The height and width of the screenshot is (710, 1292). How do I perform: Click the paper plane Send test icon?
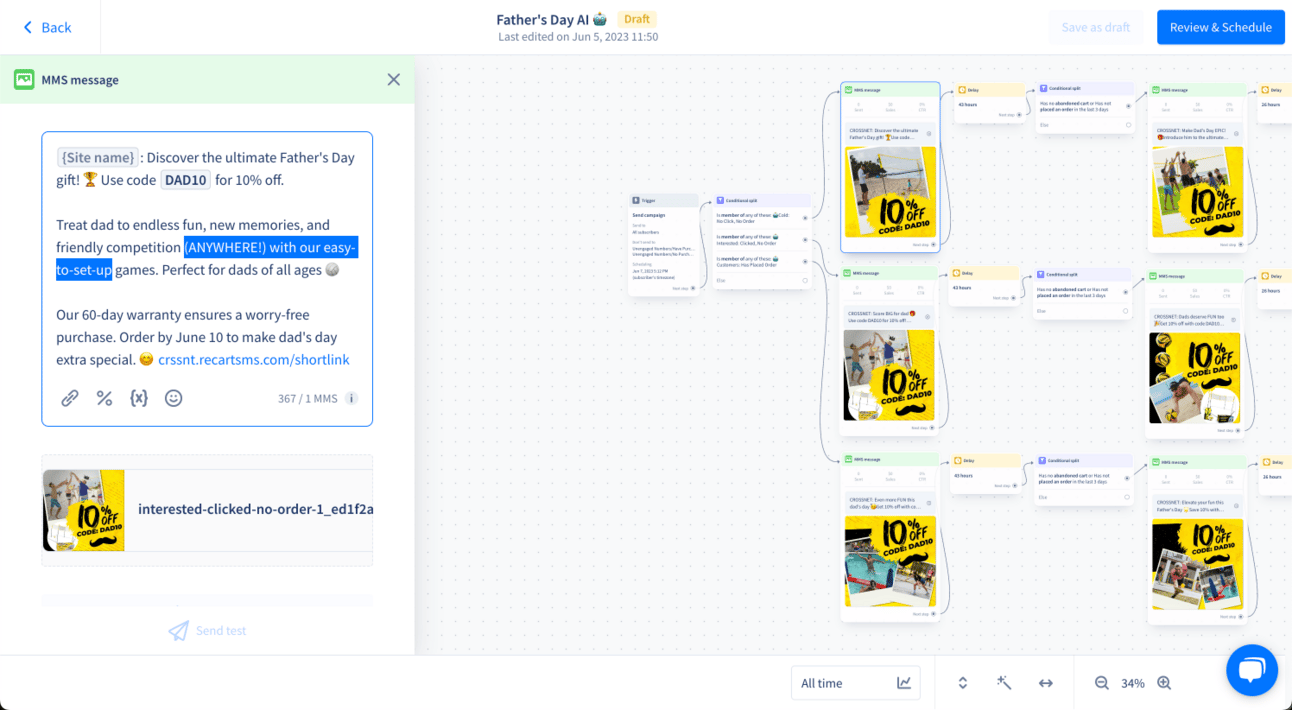point(179,631)
